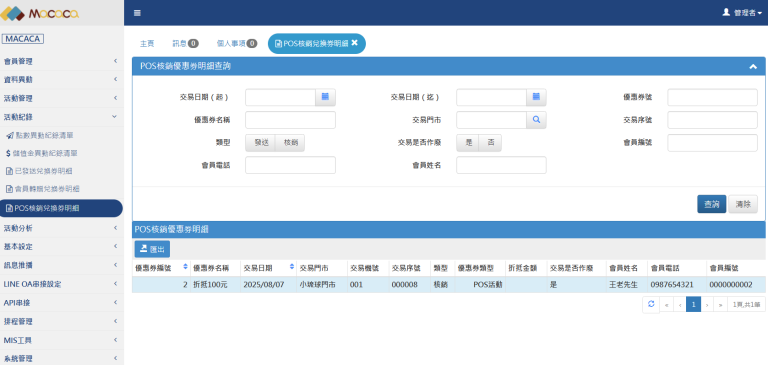Viewport: 768px width, 365px height.
Task: Click the refresh icon in pagination
Action: pos(651,304)
